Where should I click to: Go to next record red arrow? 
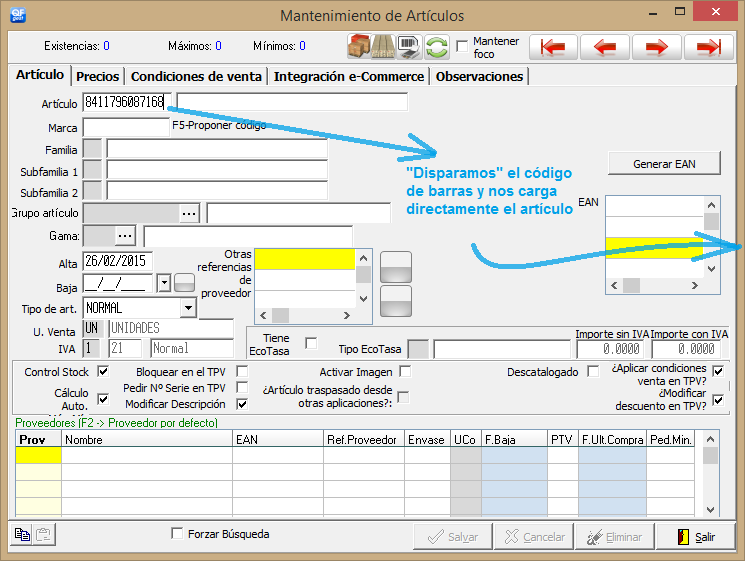657,47
